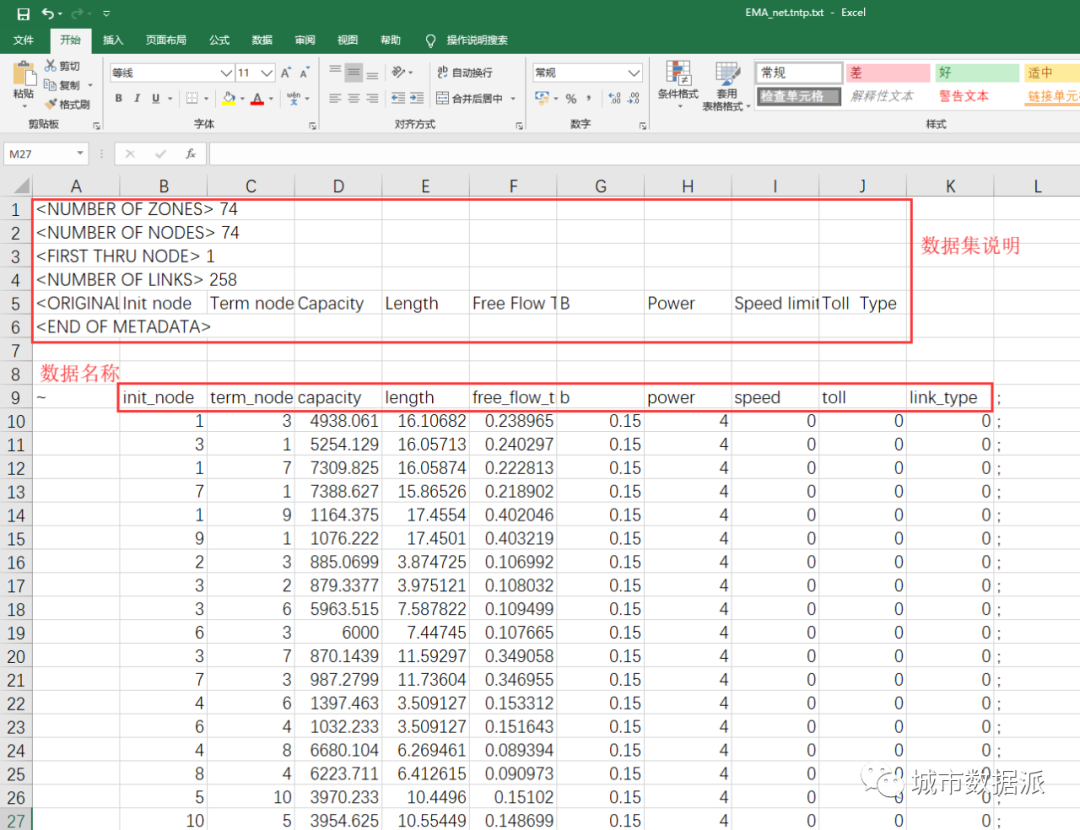Increase decimal places icon

pos(615,98)
